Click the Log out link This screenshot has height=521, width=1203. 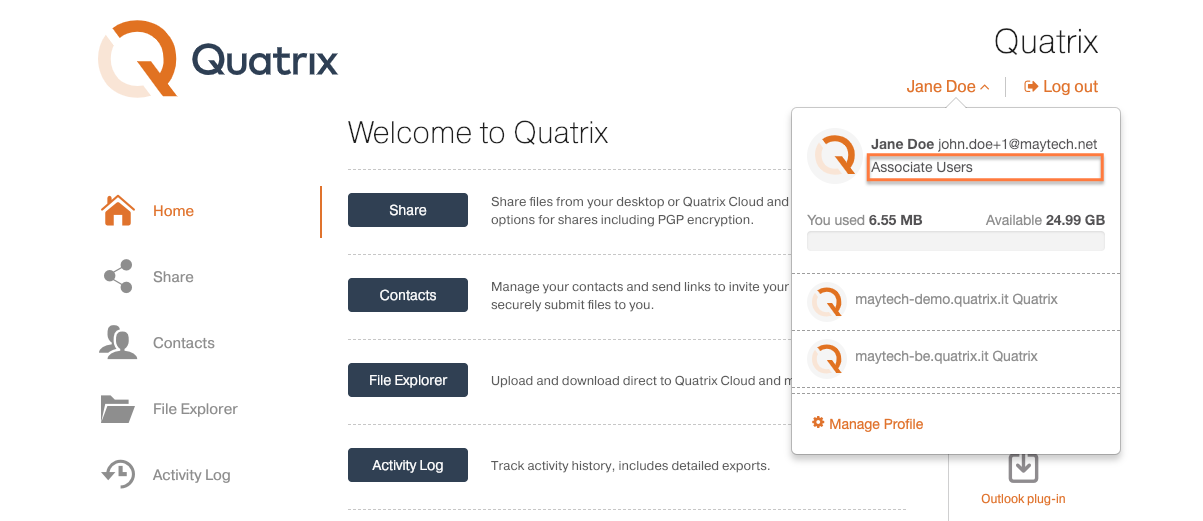(1062, 87)
